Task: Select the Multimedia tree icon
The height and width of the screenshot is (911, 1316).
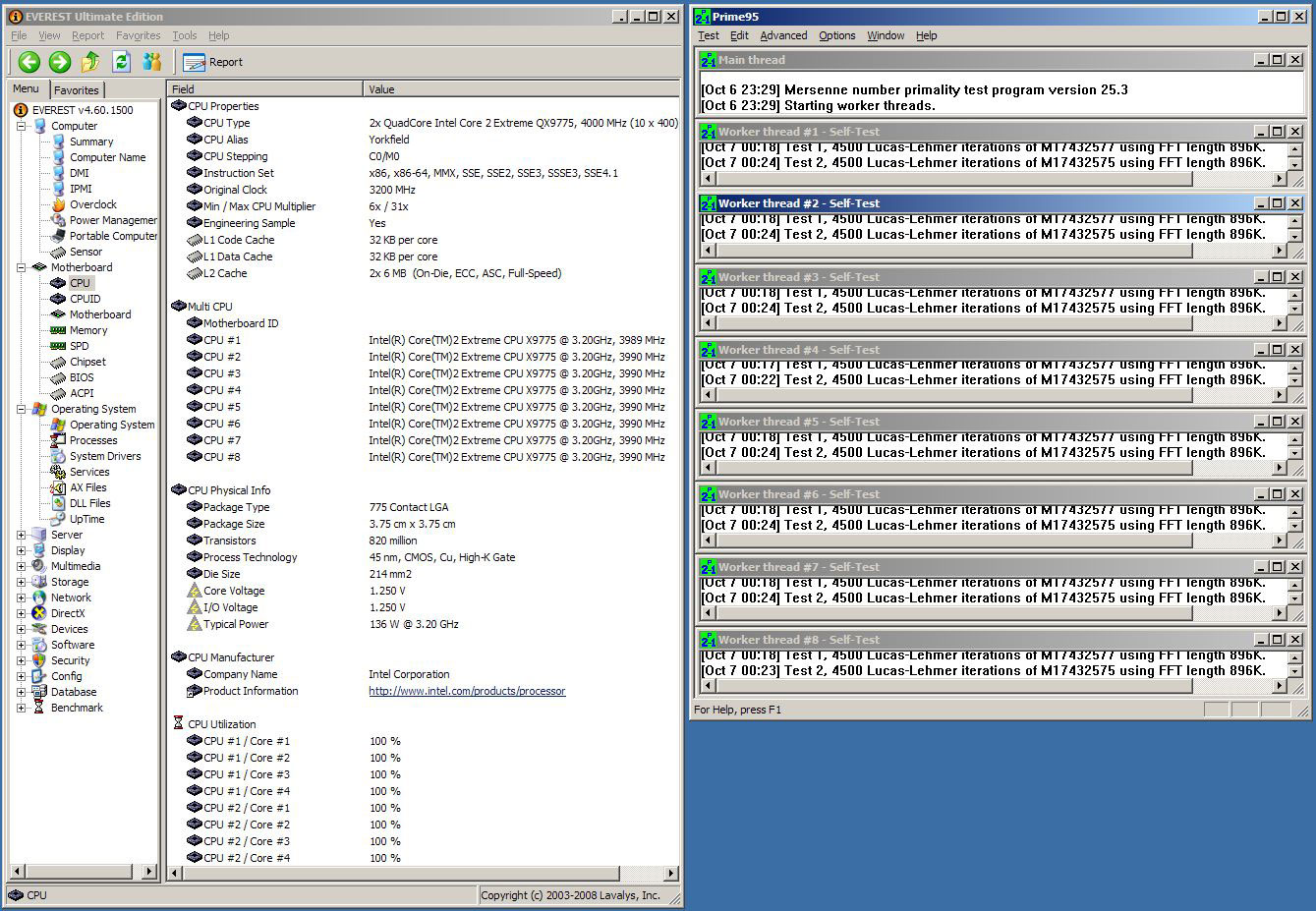Action: [39, 566]
